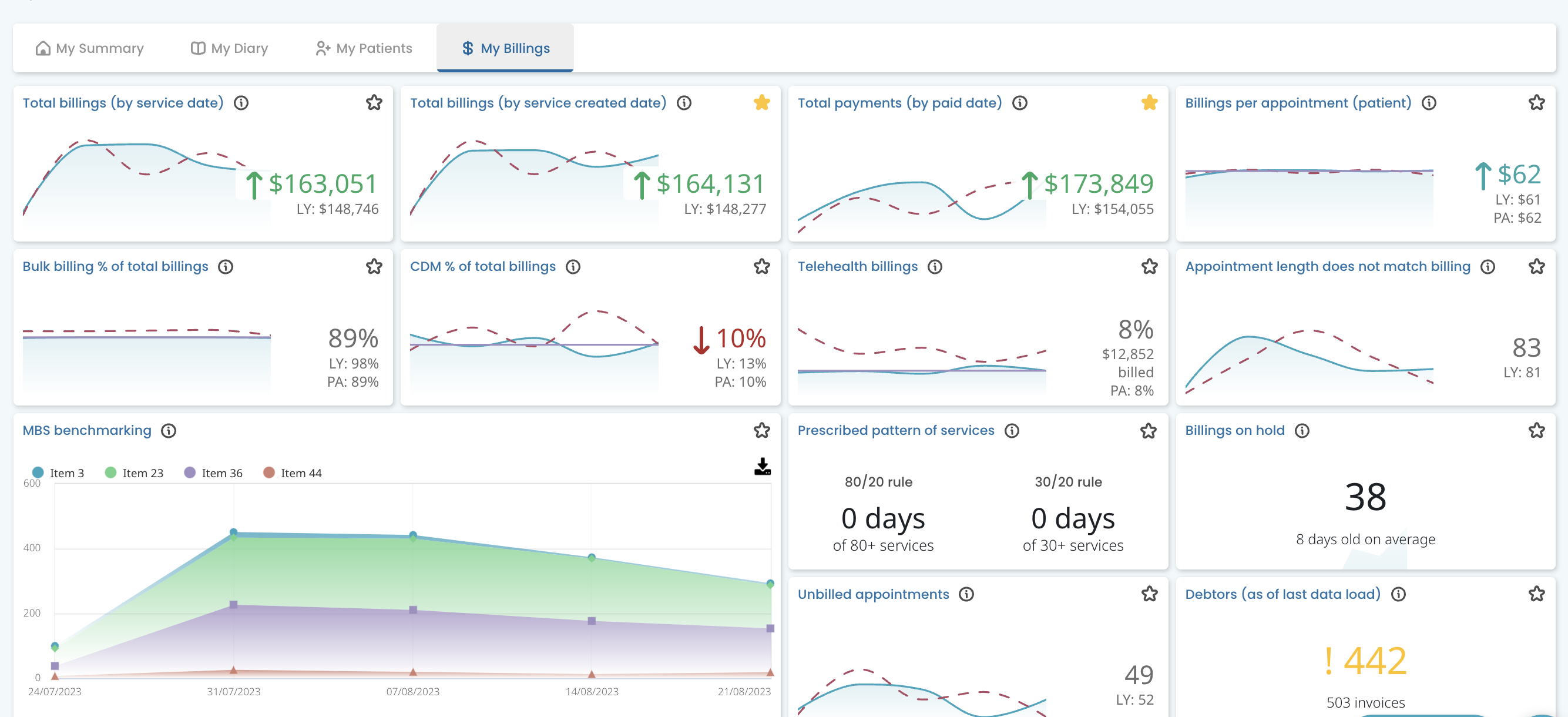View info for Billings per appointment (patient)
Image resolution: width=1568 pixels, height=717 pixels.
tap(1429, 103)
